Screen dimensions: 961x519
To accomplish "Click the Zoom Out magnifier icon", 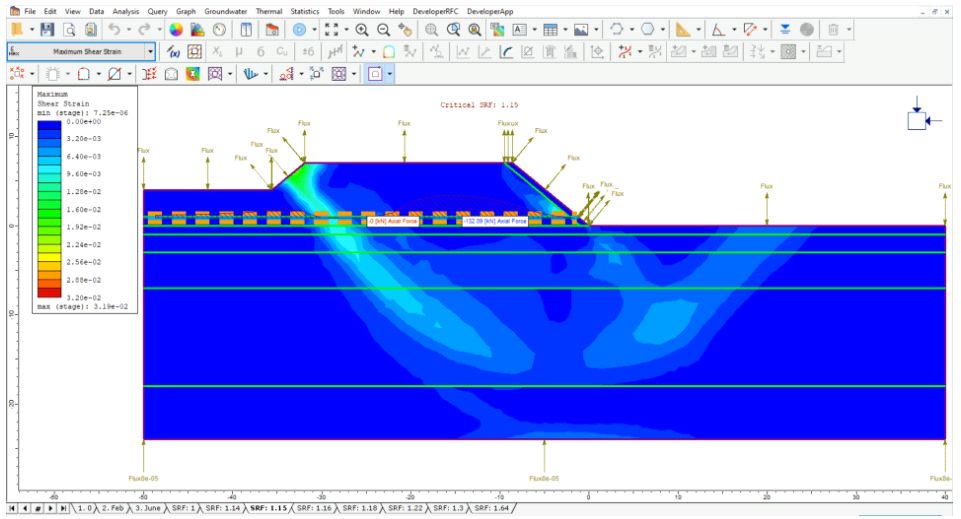I will pyautogui.click(x=382, y=30).
